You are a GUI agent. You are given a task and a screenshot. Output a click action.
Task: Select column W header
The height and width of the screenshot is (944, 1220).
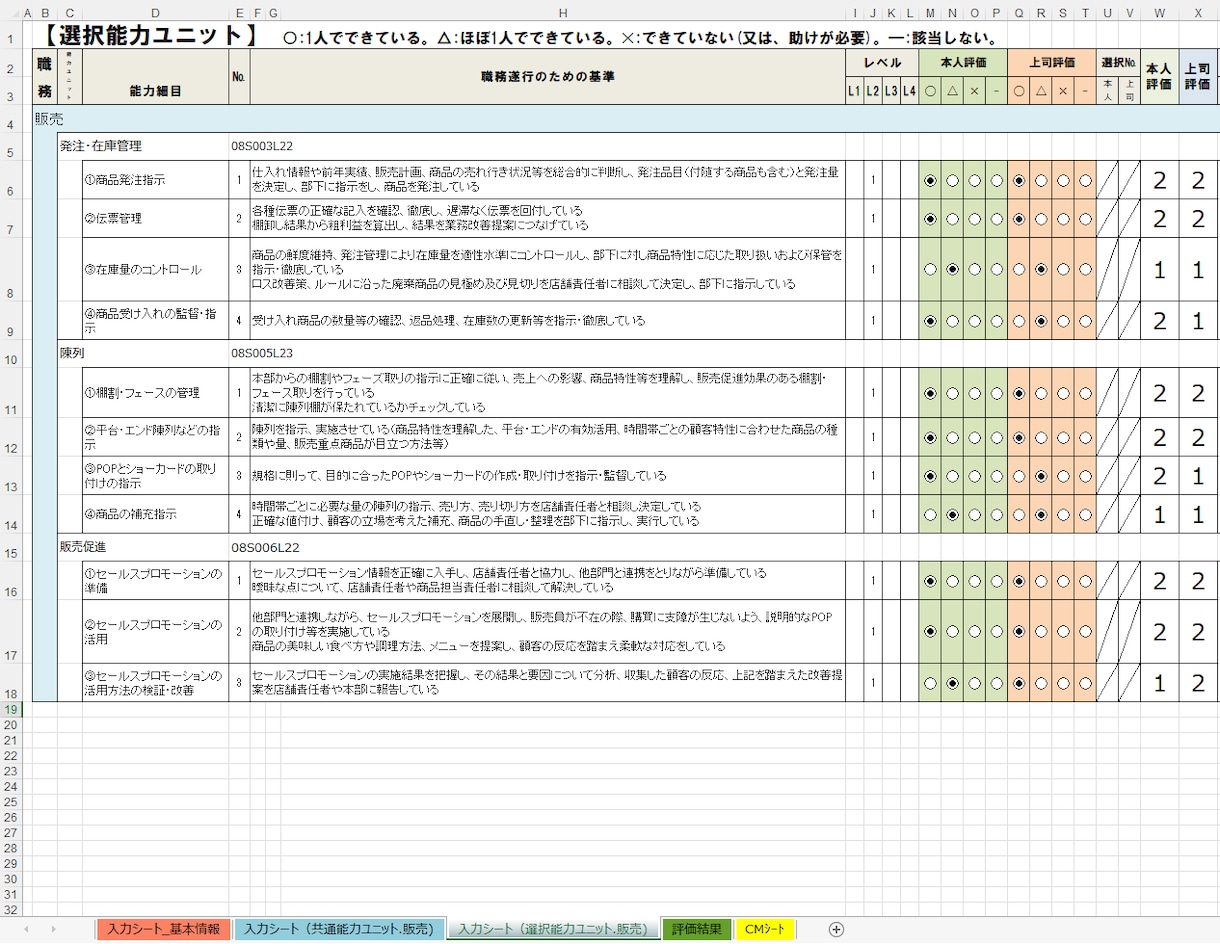(x=1159, y=12)
